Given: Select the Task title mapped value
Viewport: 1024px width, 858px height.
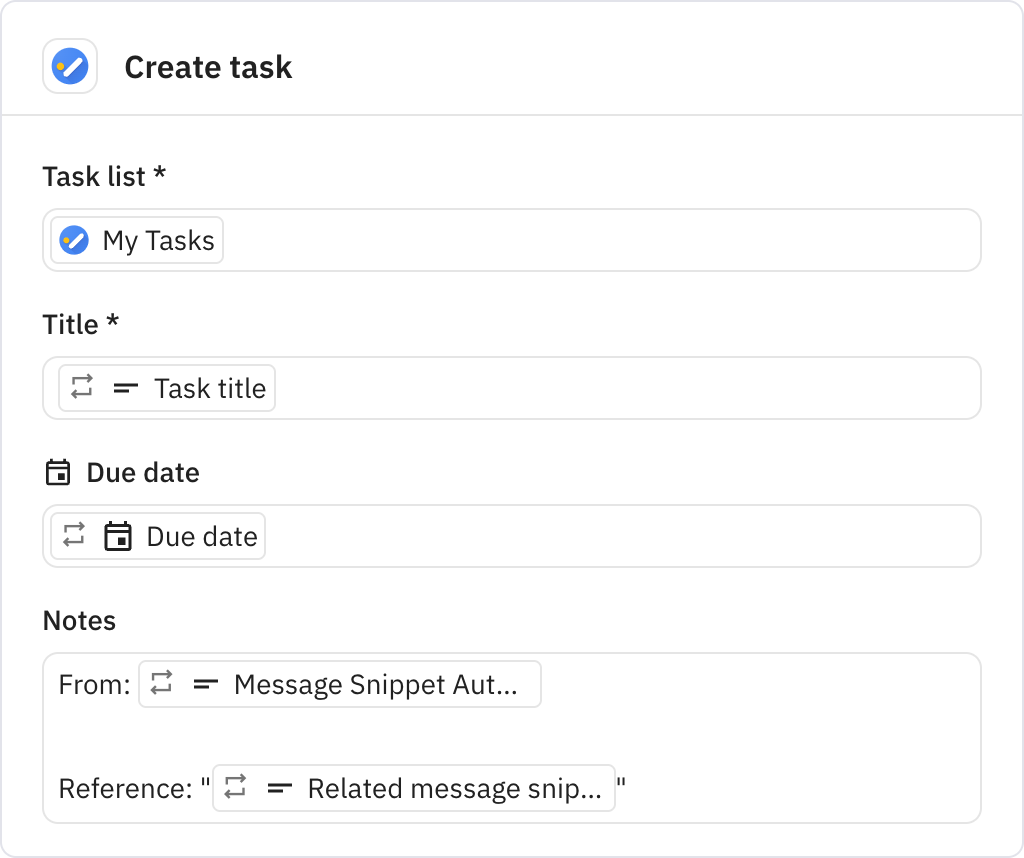Looking at the screenshot, I should [213, 388].
